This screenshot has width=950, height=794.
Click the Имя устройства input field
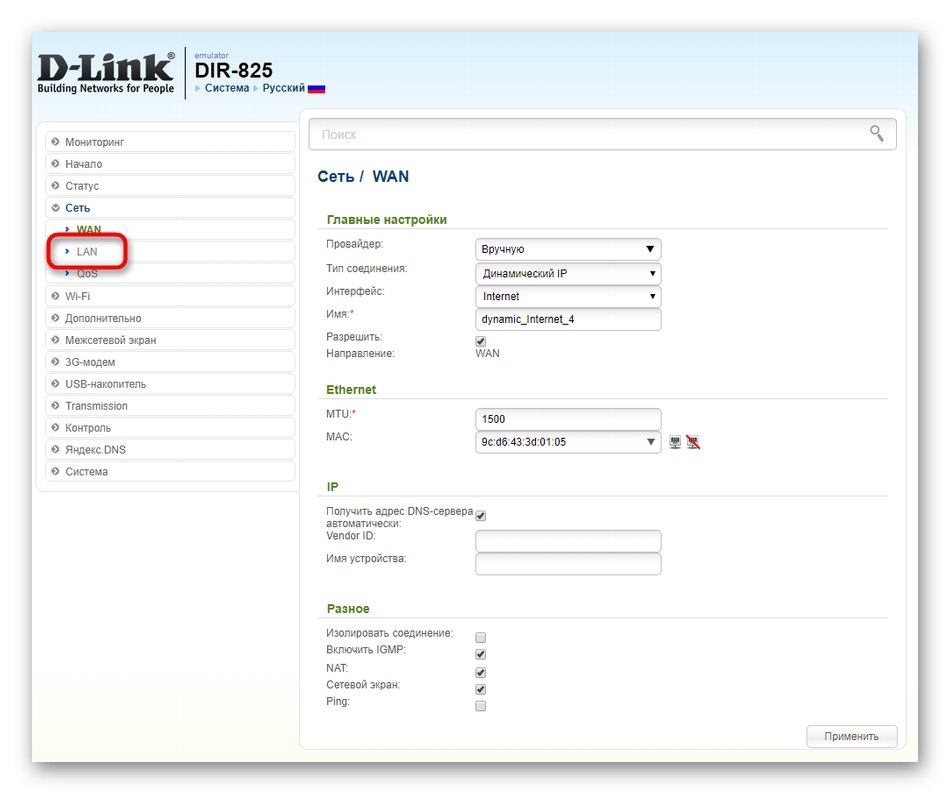tap(568, 564)
